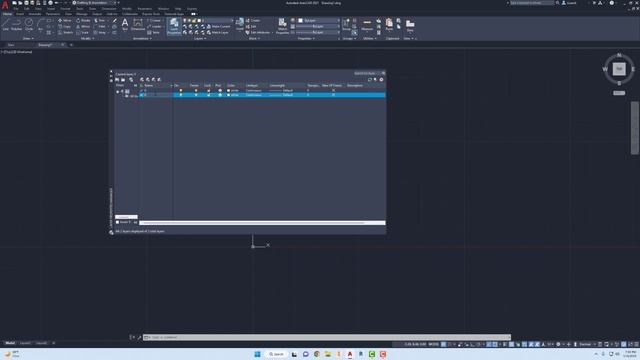Expand the Layers panel flyout
Screen dimensions: 640x360
[x=200, y=38]
